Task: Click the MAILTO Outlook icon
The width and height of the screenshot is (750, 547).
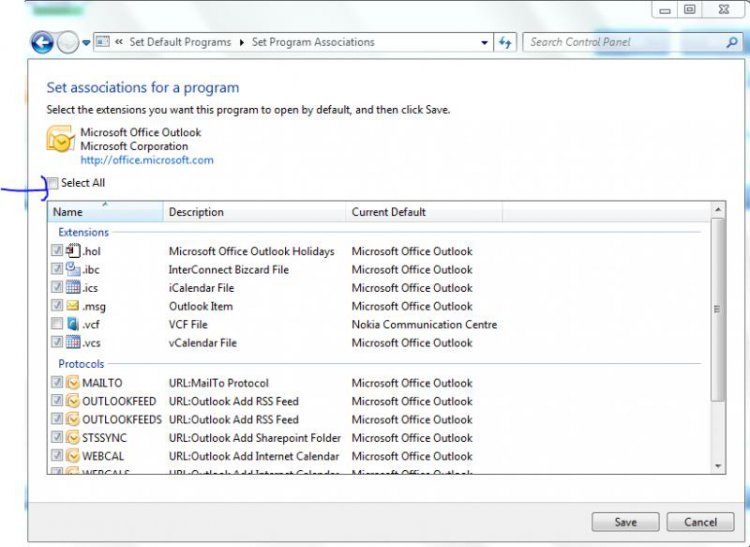Action: point(73,383)
